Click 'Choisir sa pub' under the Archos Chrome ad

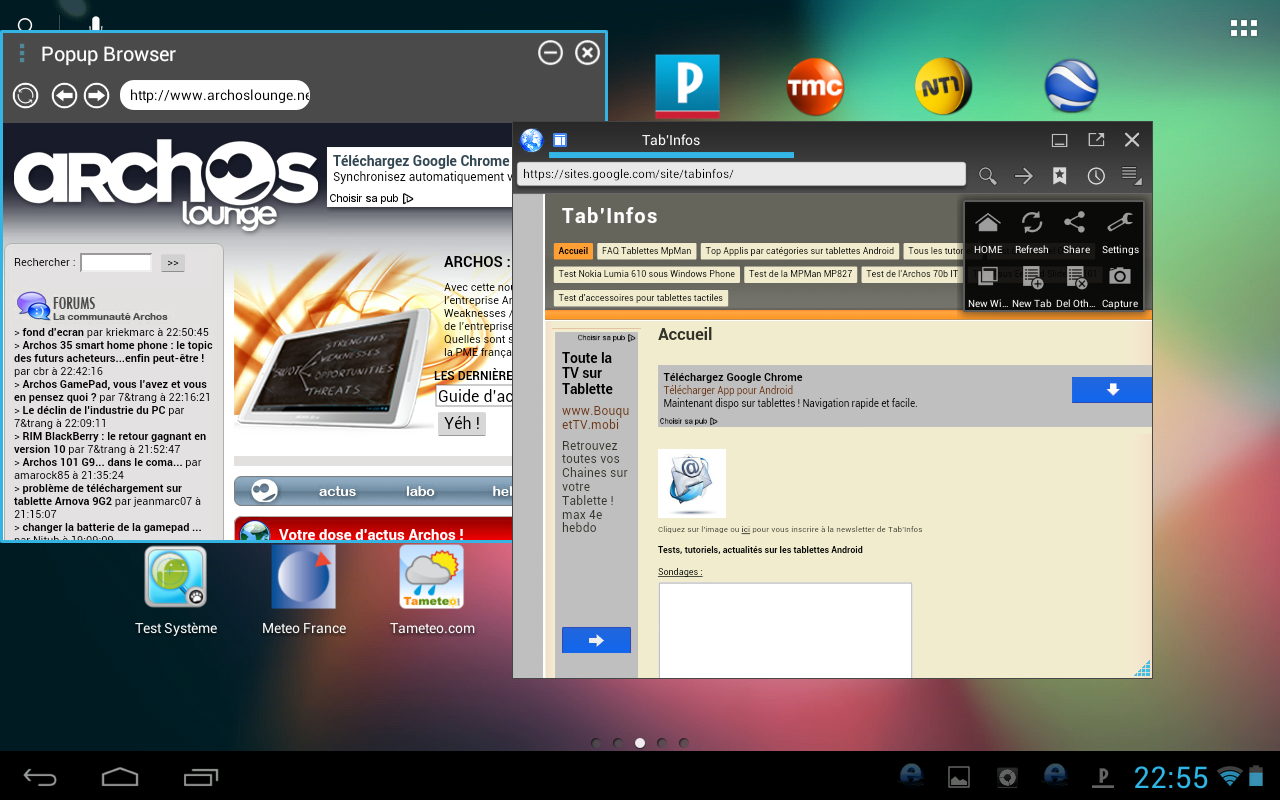[x=371, y=198]
